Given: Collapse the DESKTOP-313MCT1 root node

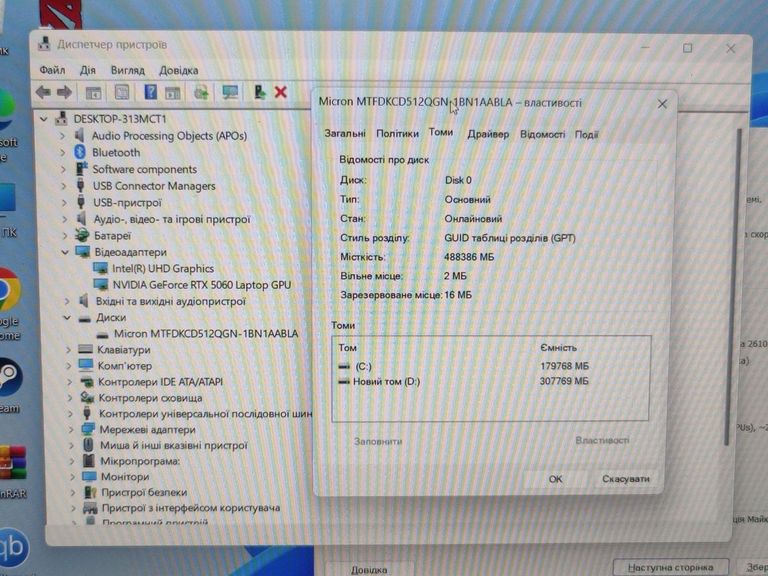Looking at the screenshot, I should 44,119.
